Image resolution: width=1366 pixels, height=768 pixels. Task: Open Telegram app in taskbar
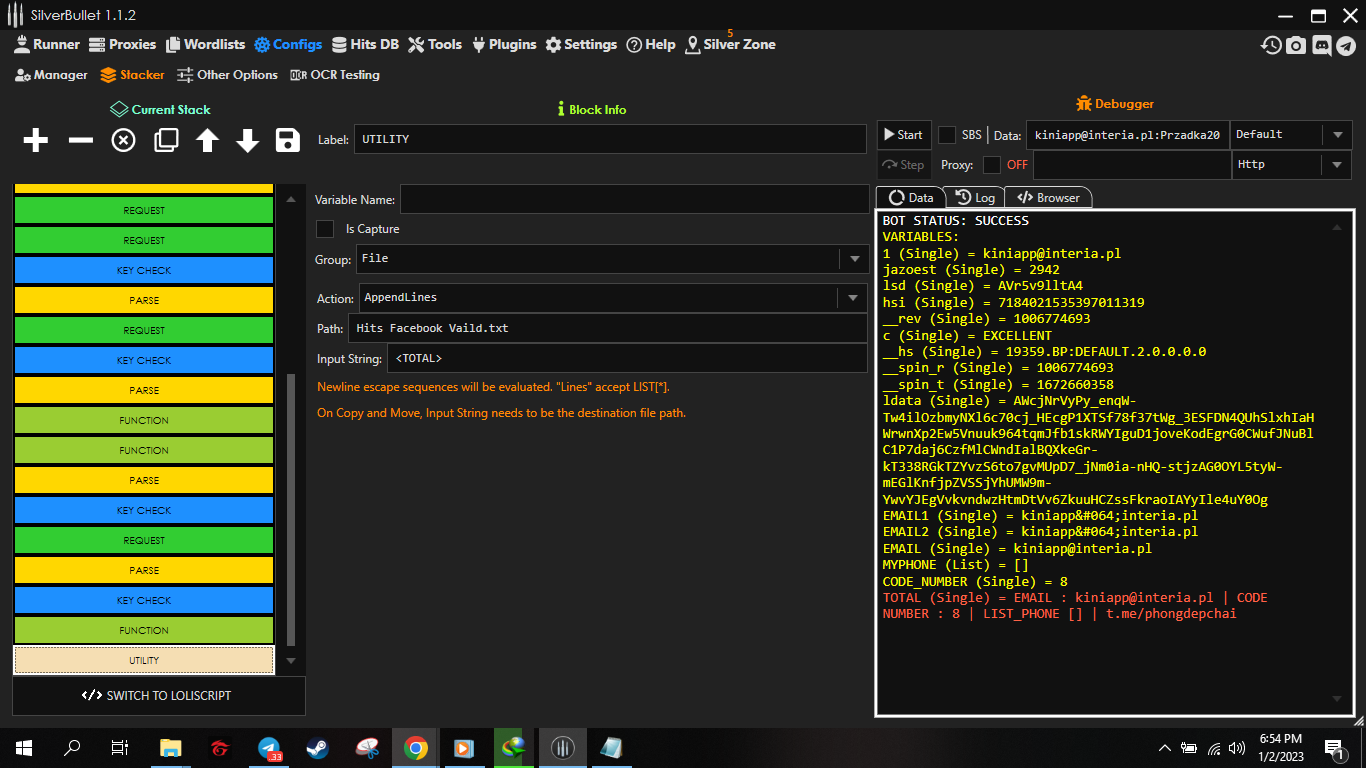269,747
